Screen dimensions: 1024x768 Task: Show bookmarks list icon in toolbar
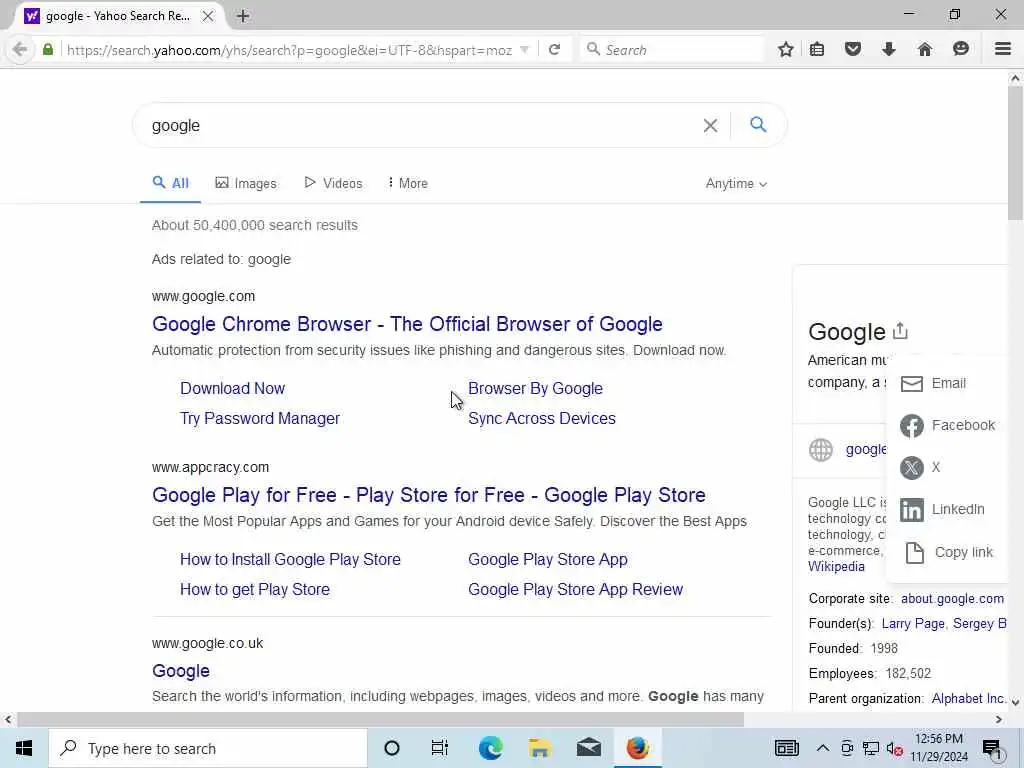817,50
